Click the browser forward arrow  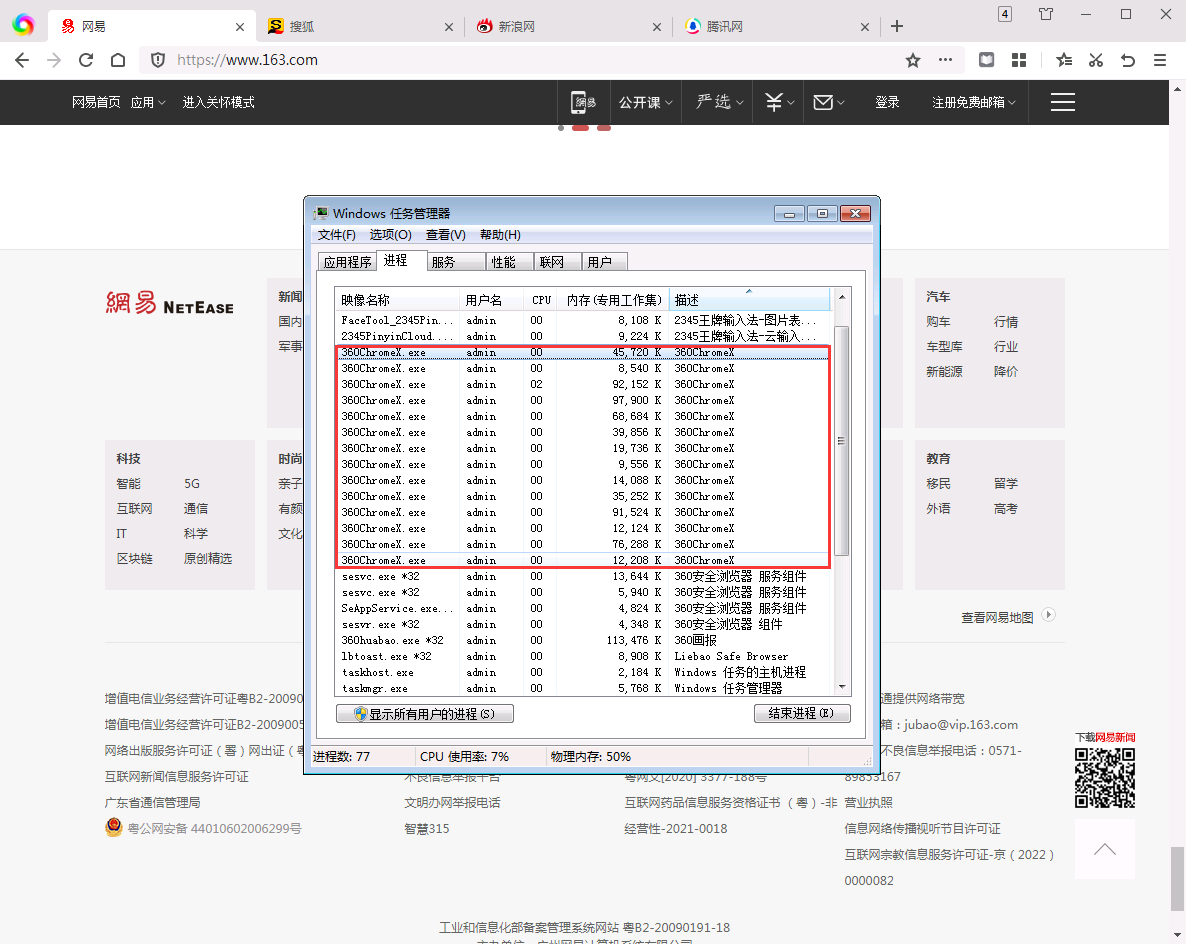54,60
